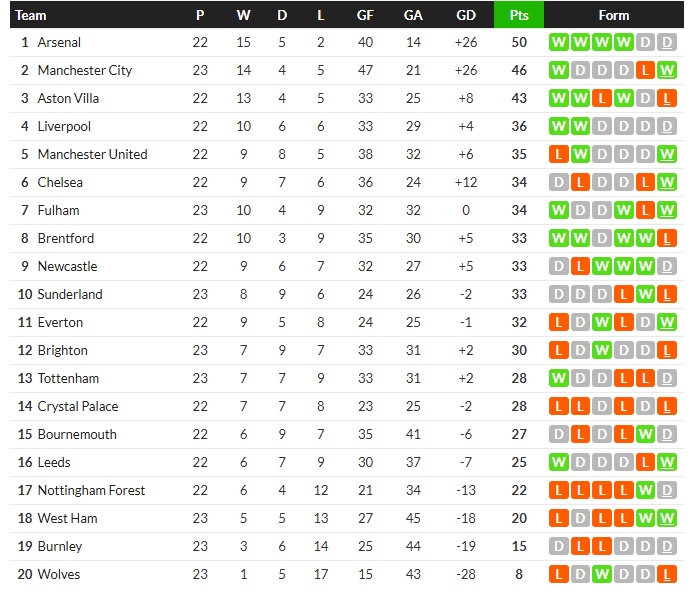Click Manchester United's only loss form badge
The width and height of the screenshot is (698, 596).
pos(558,155)
